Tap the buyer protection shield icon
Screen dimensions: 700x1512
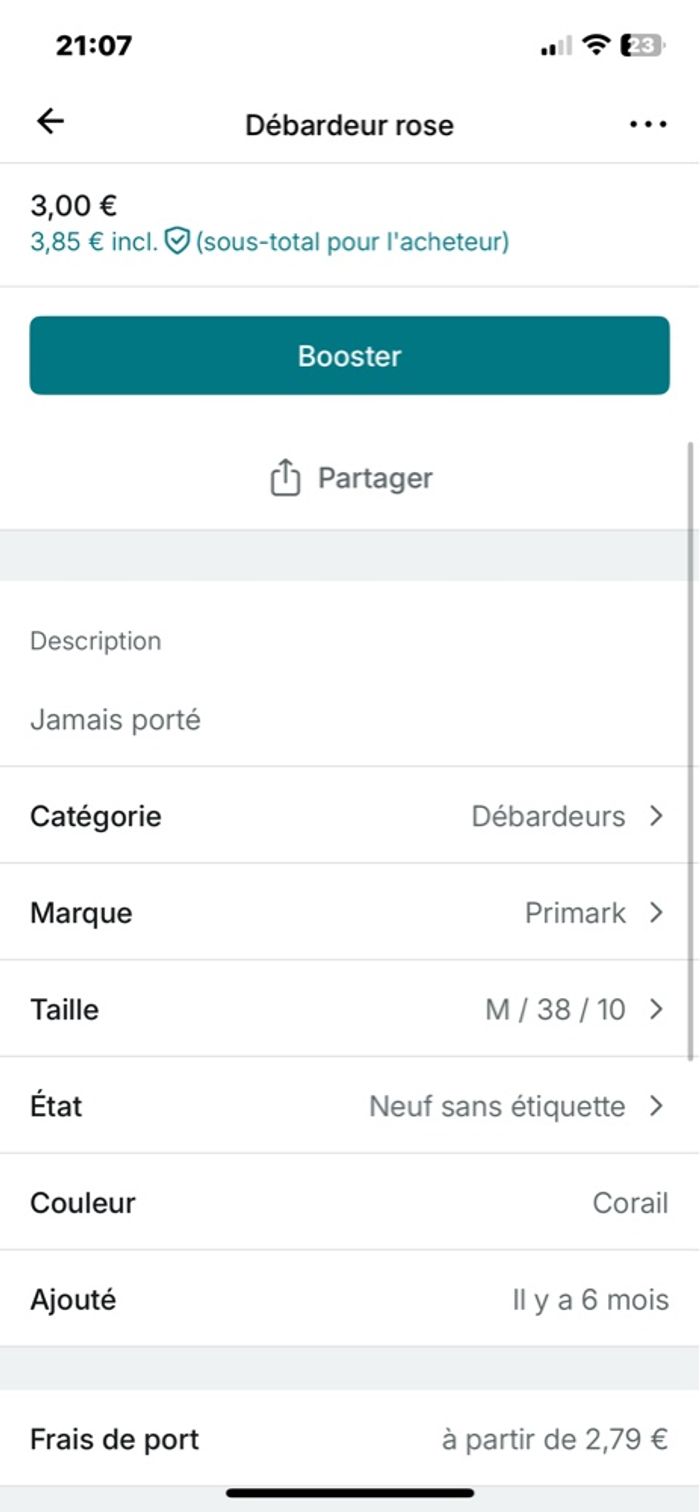[177, 241]
